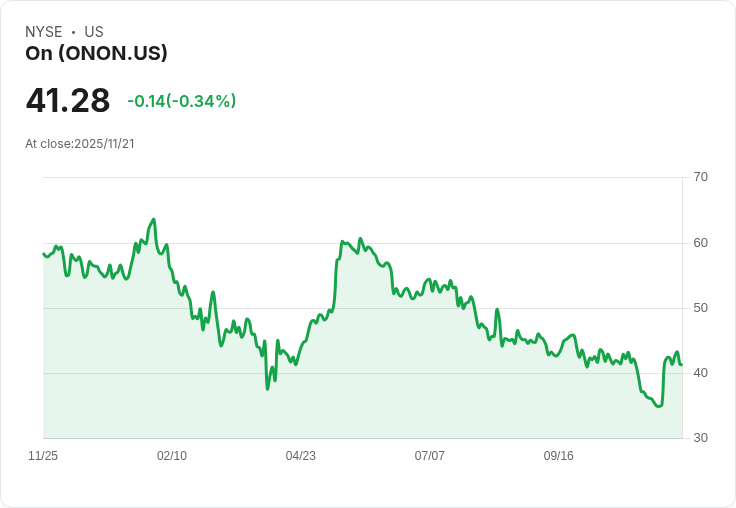This screenshot has width=736, height=508.
Task: Select the NYSE exchange label
Action: tap(44, 32)
